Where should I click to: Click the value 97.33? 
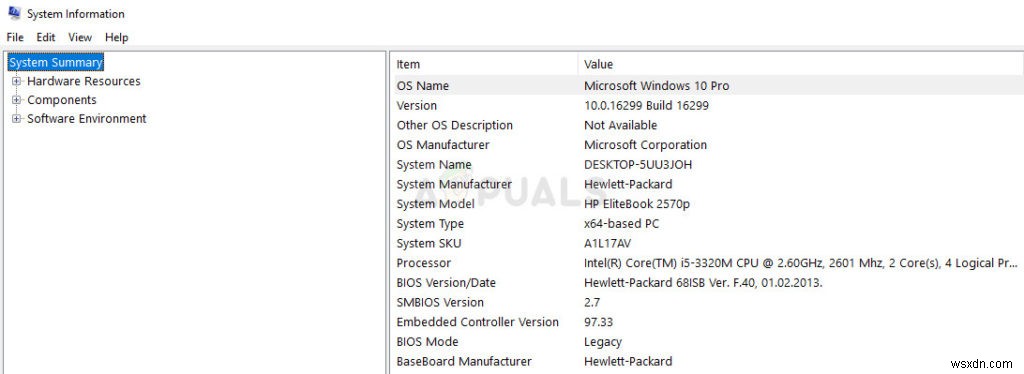[x=598, y=322]
